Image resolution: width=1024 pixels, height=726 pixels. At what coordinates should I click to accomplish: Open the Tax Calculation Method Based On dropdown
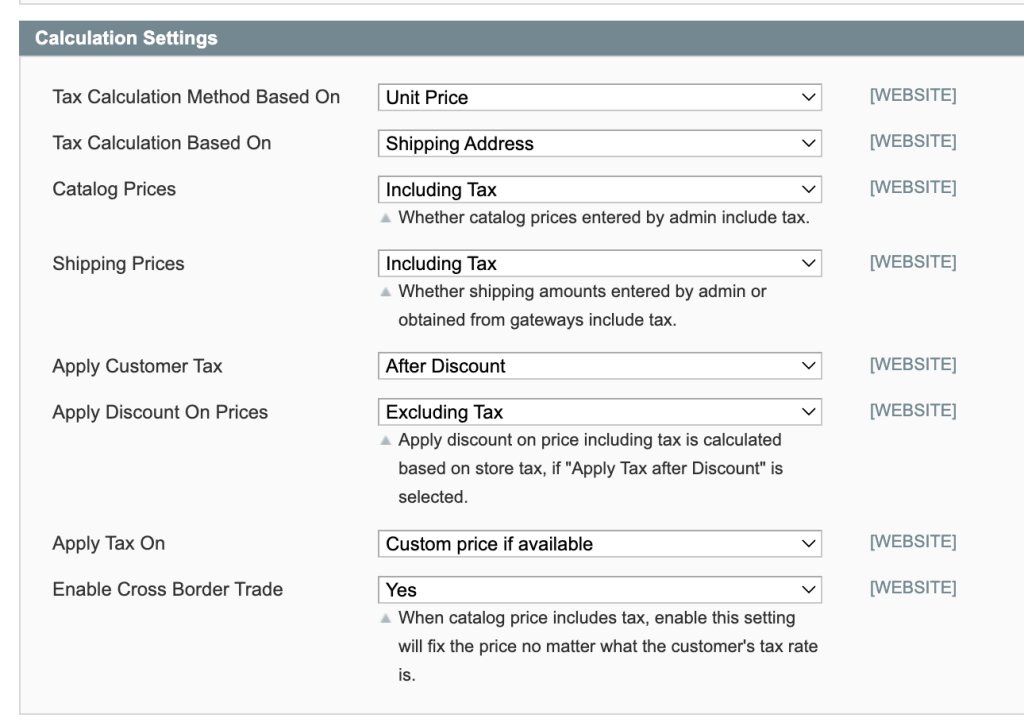tap(600, 97)
